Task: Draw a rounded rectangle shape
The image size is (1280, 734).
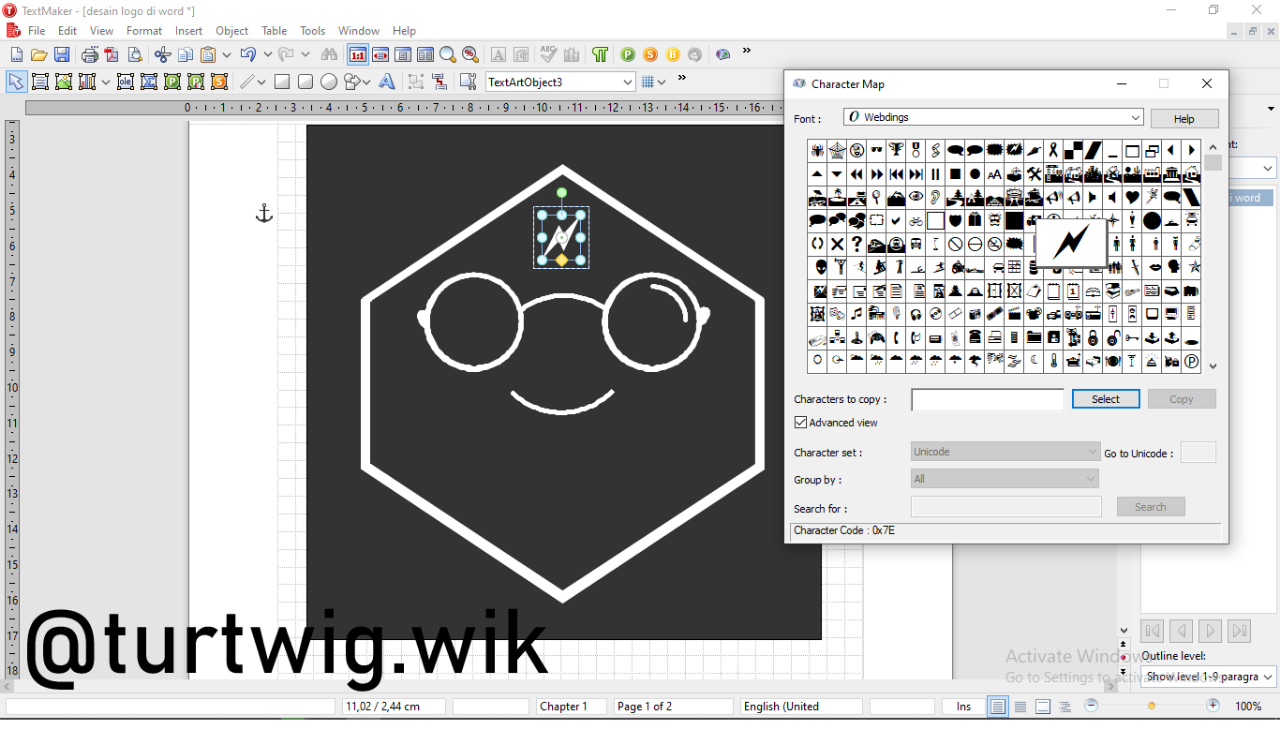Action: tap(305, 82)
